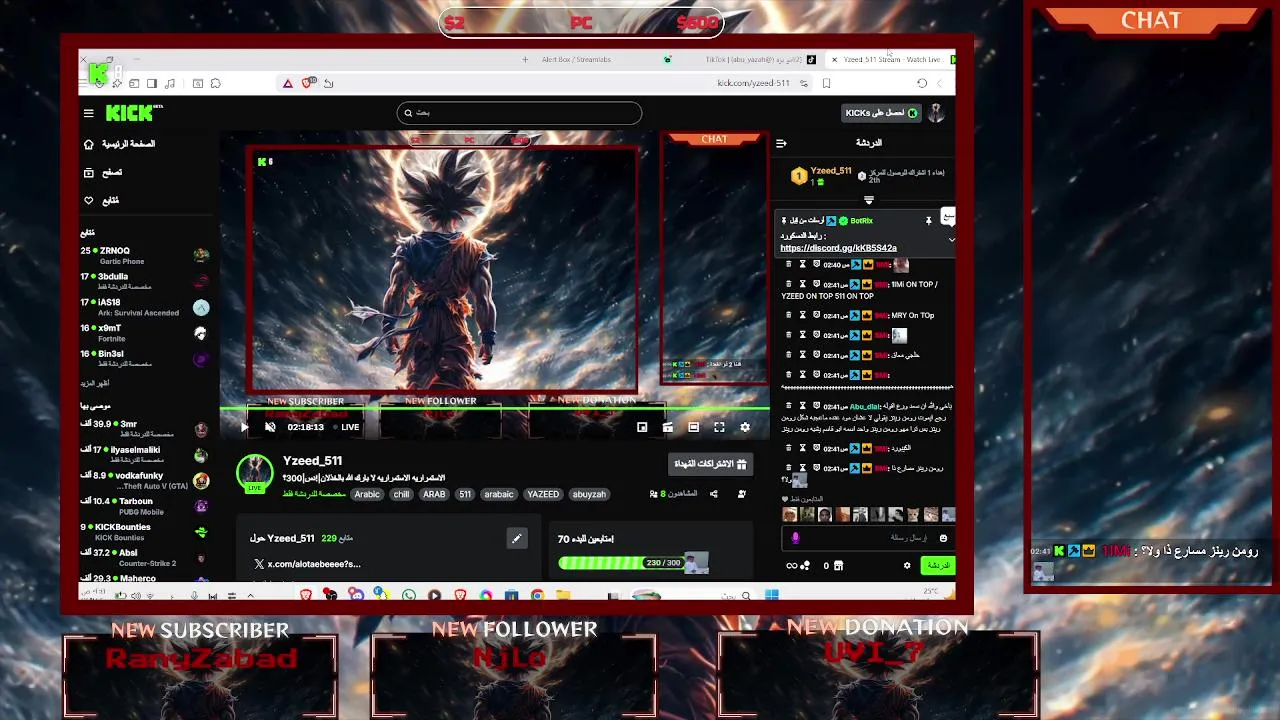Viewport: 1280px width, 720px height.
Task: Reload the page in browser
Action: (922, 84)
